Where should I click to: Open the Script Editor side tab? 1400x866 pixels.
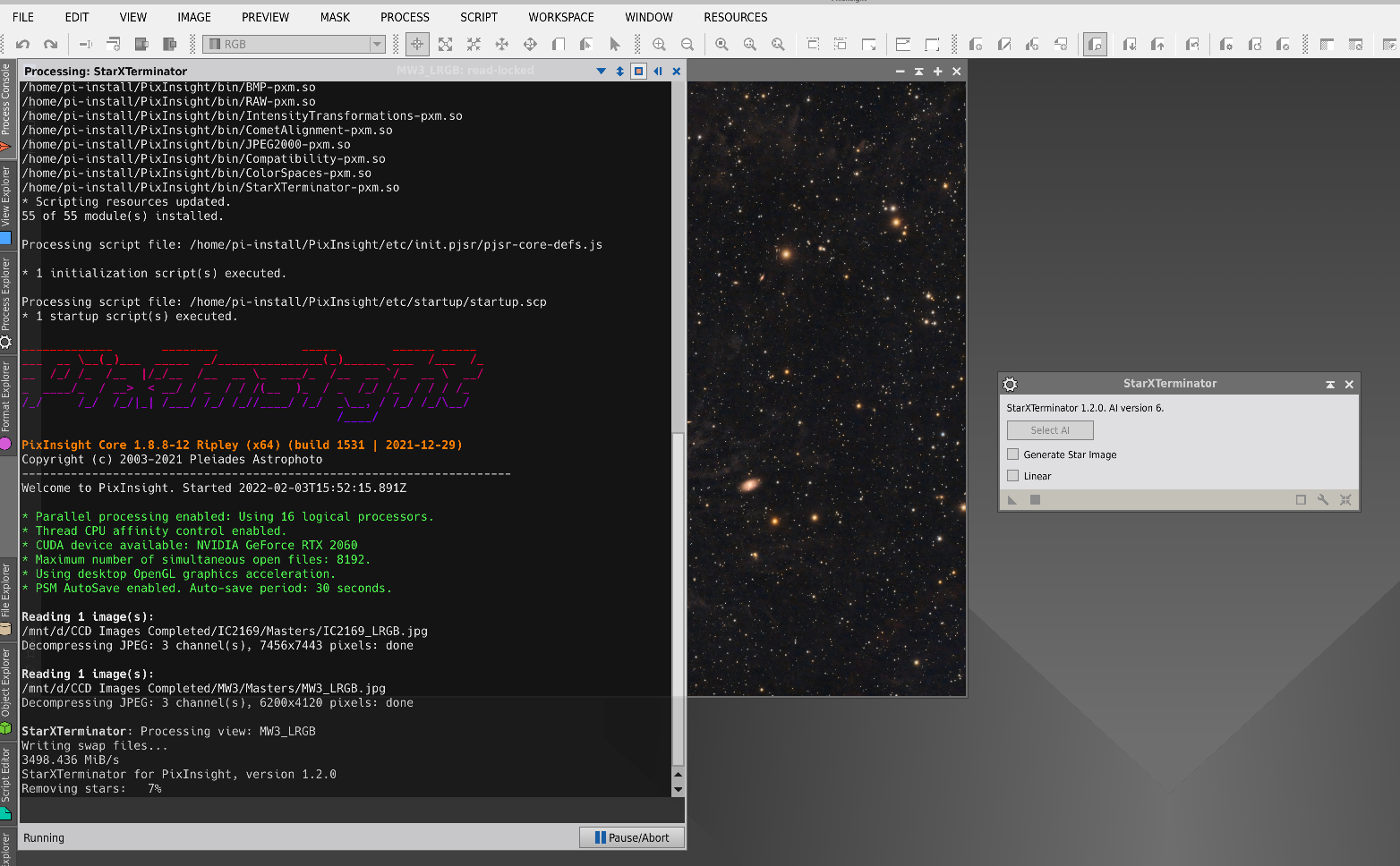[x=6, y=783]
